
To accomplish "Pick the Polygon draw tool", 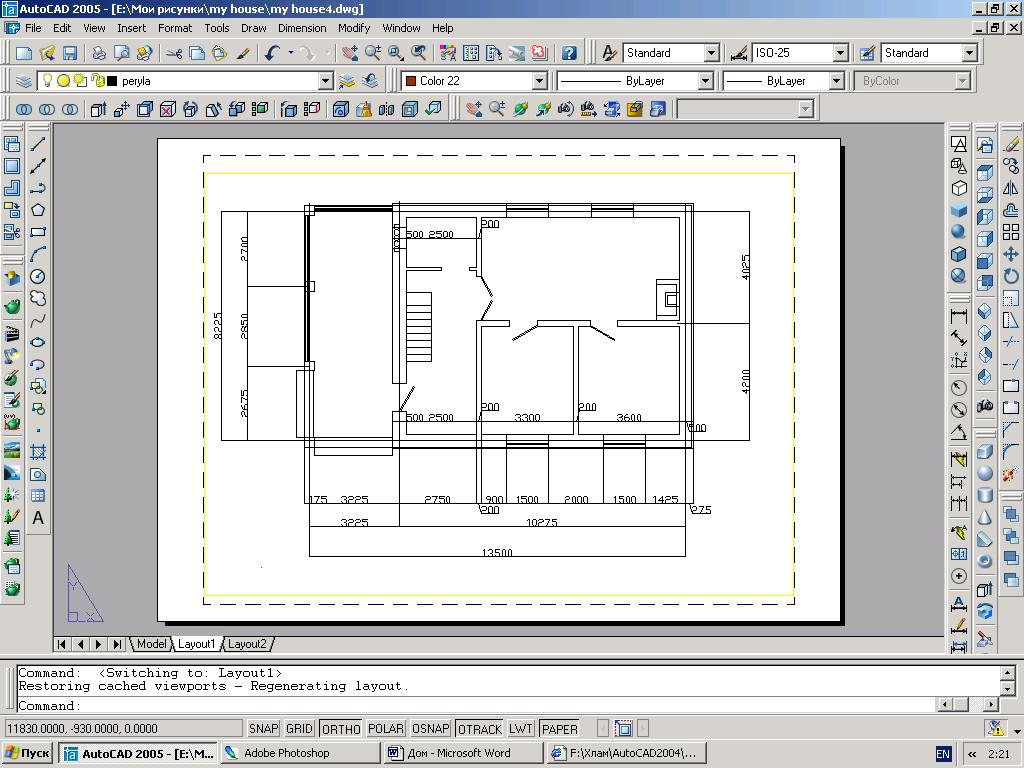I will coord(38,210).
